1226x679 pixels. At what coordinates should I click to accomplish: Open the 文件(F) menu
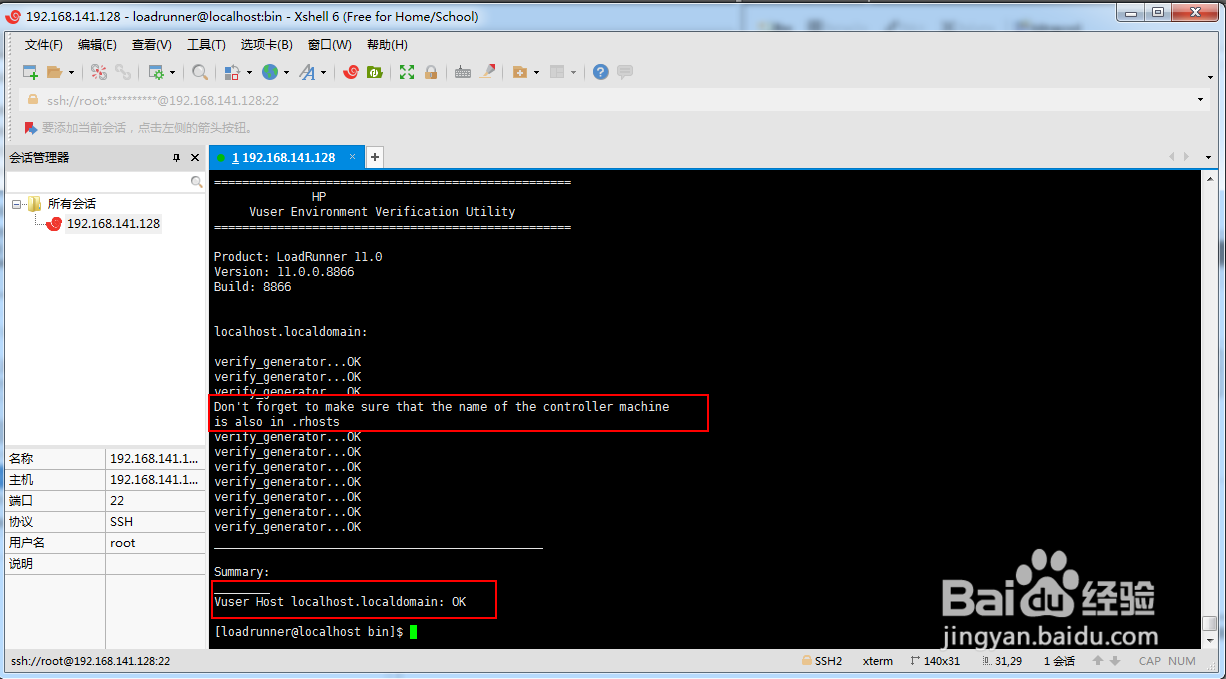[44, 45]
